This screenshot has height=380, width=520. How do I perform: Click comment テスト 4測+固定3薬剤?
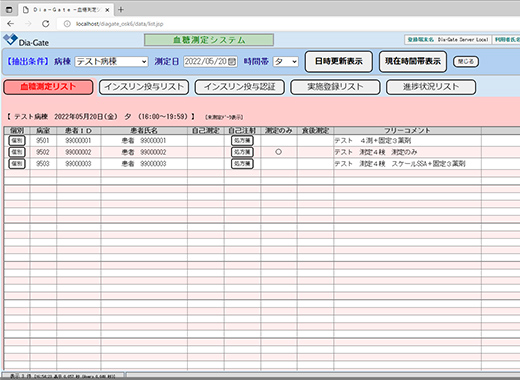click(x=373, y=141)
